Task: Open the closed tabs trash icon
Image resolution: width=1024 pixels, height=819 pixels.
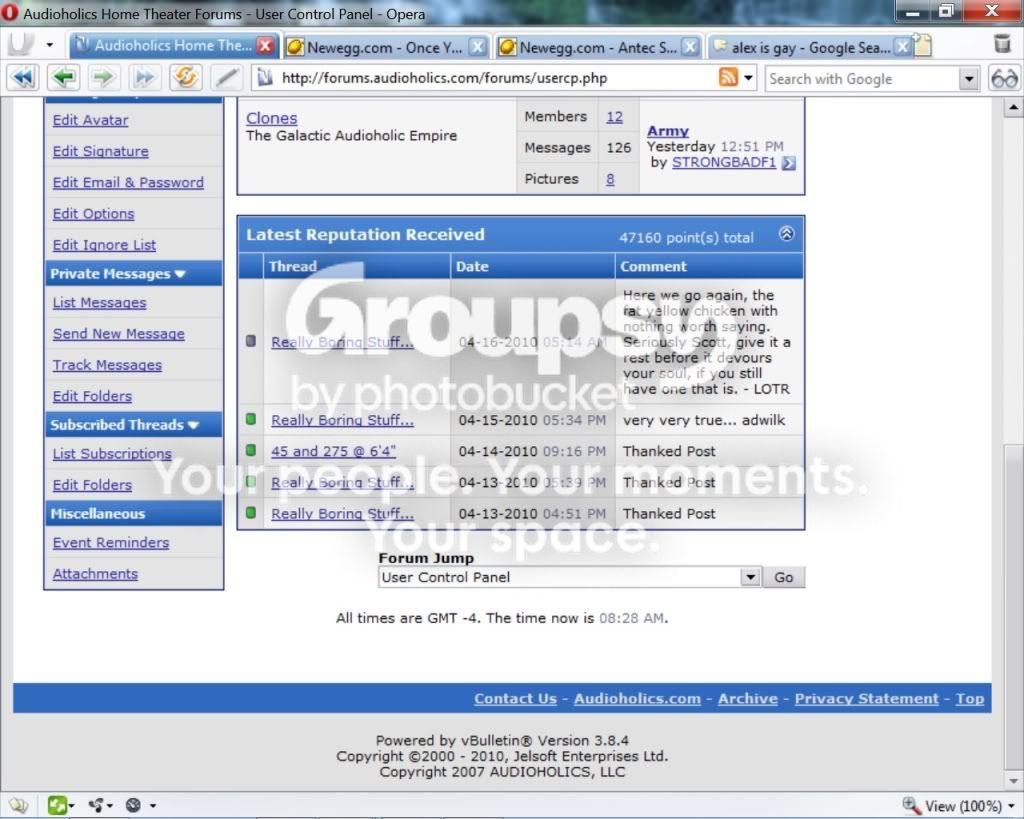Action: pyautogui.click(x=1002, y=44)
